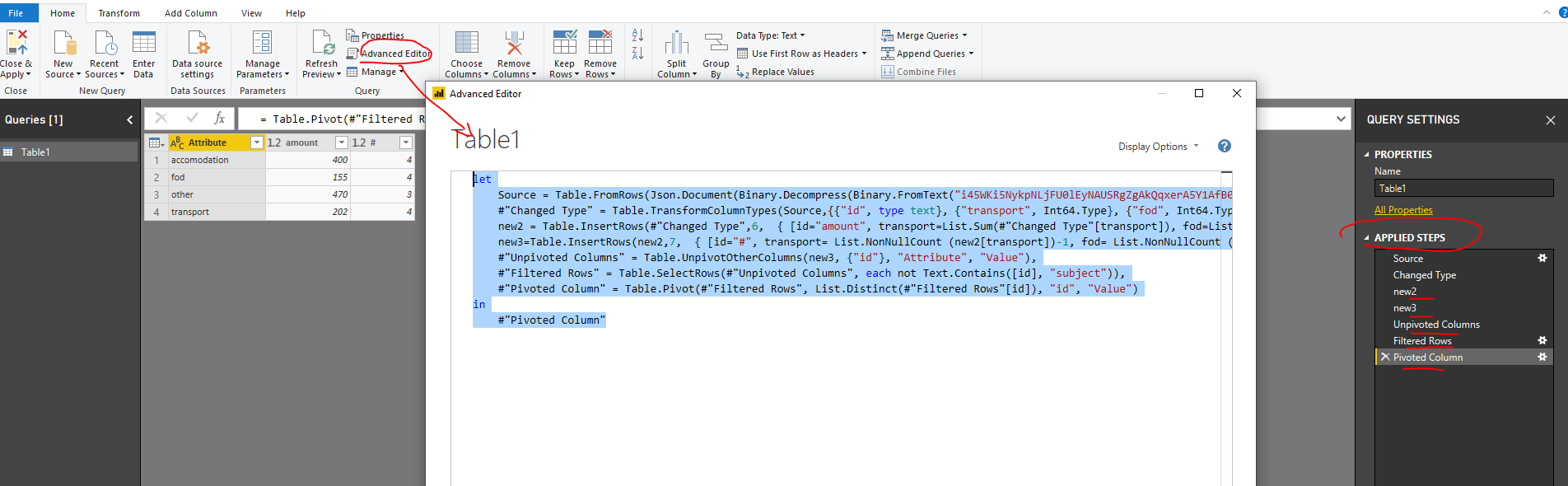Select the Changed Type step

point(1425,275)
